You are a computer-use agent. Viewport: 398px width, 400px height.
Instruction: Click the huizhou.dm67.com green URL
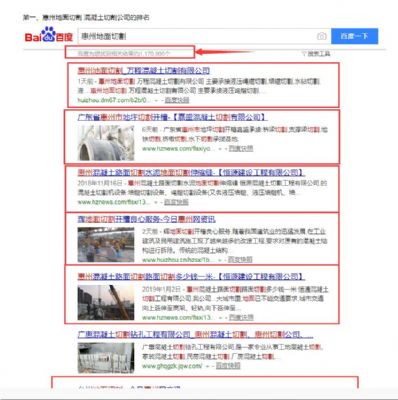pos(114,100)
